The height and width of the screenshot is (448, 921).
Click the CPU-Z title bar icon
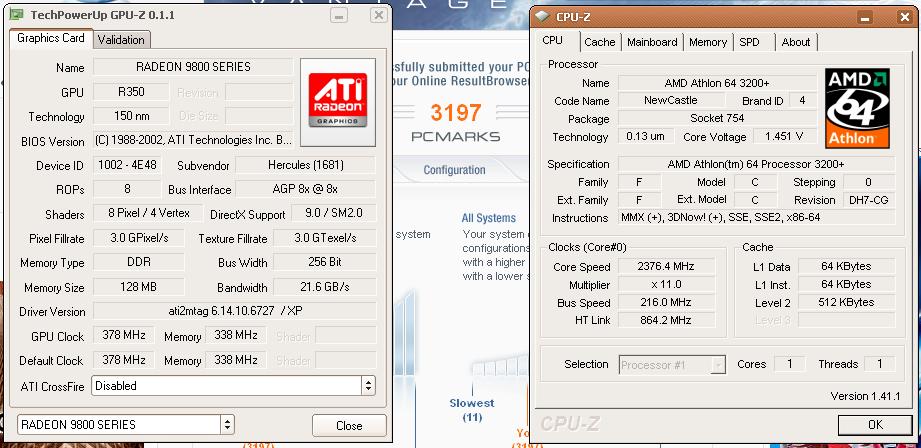coord(543,17)
